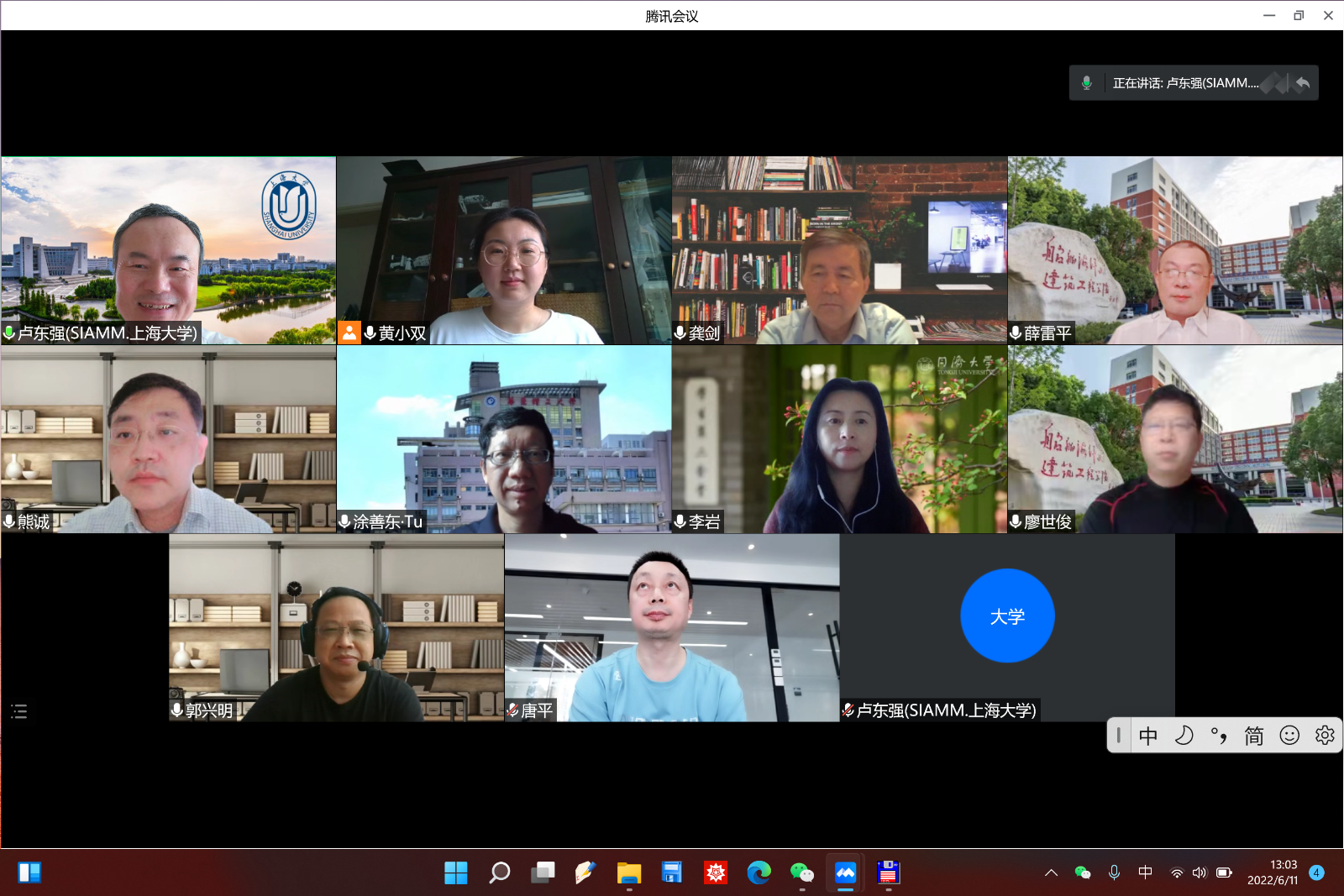
Task: Click the microphone icon next to 薛雷平
Action: pyautogui.click(x=1016, y=333)
